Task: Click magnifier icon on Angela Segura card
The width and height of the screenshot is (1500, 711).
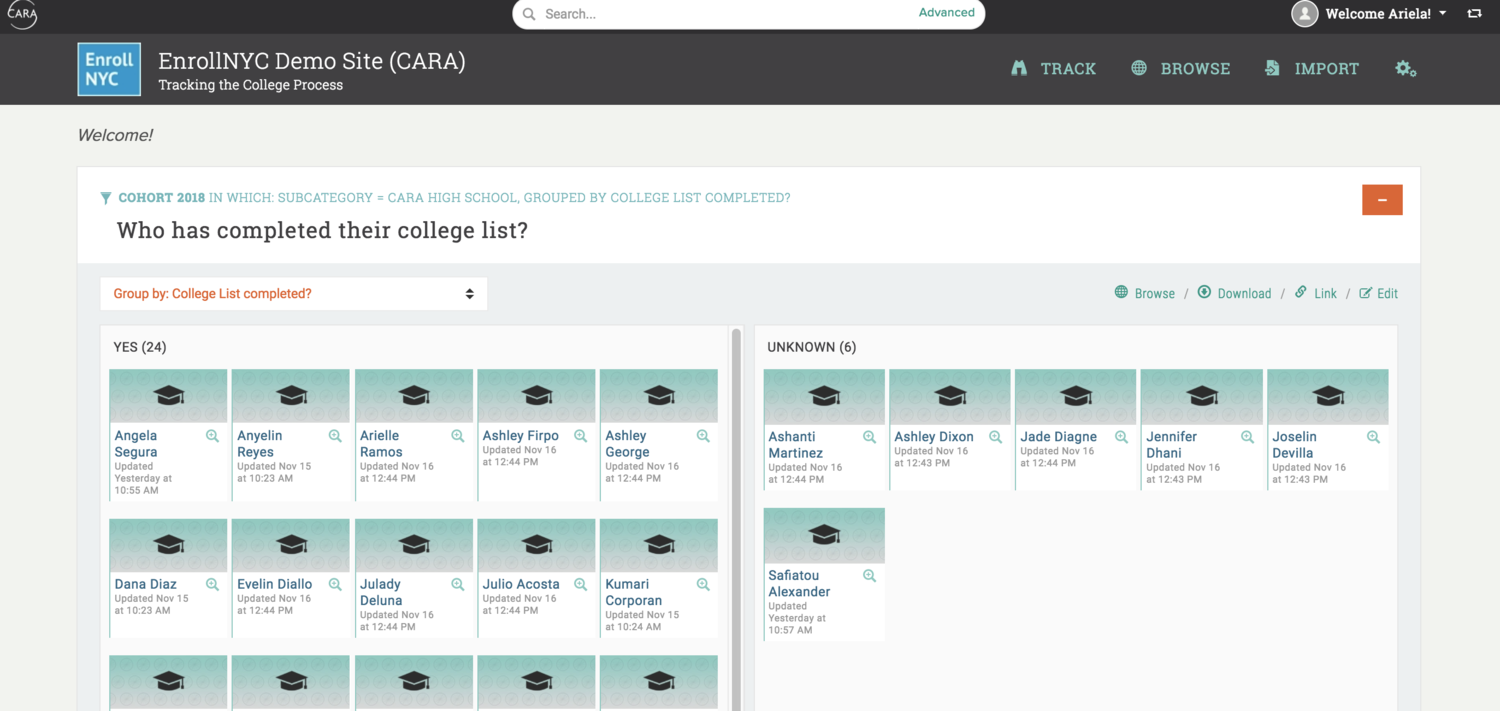Action: [x=212, y=436]
